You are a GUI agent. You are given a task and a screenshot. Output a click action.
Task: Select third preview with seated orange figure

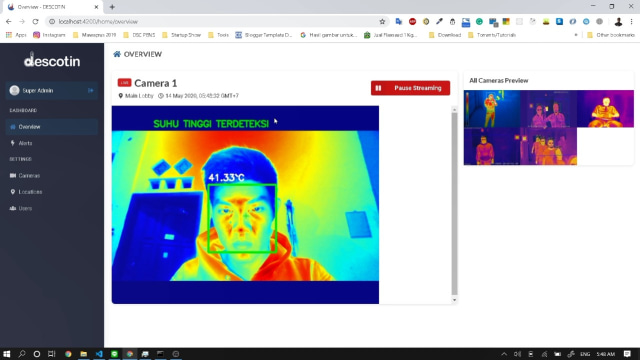click(605, 109)
